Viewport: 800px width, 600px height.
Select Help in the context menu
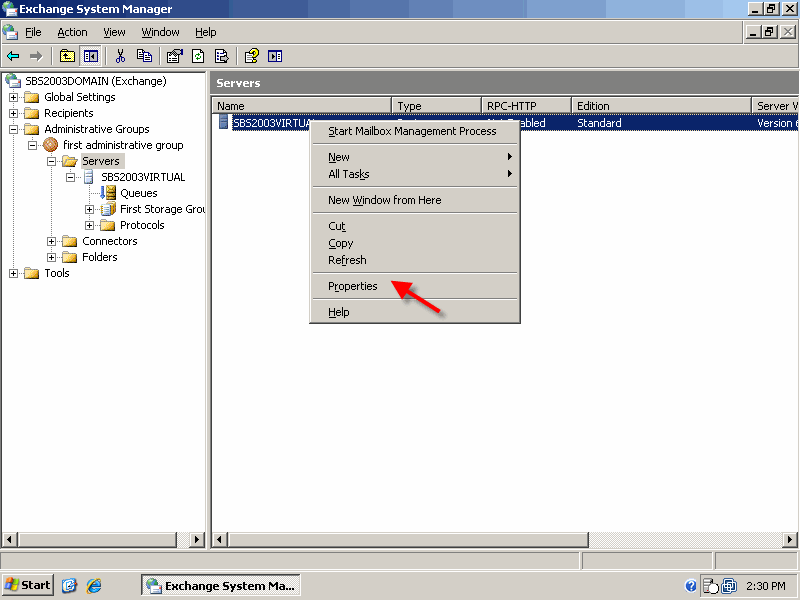(x=415, y=312)
